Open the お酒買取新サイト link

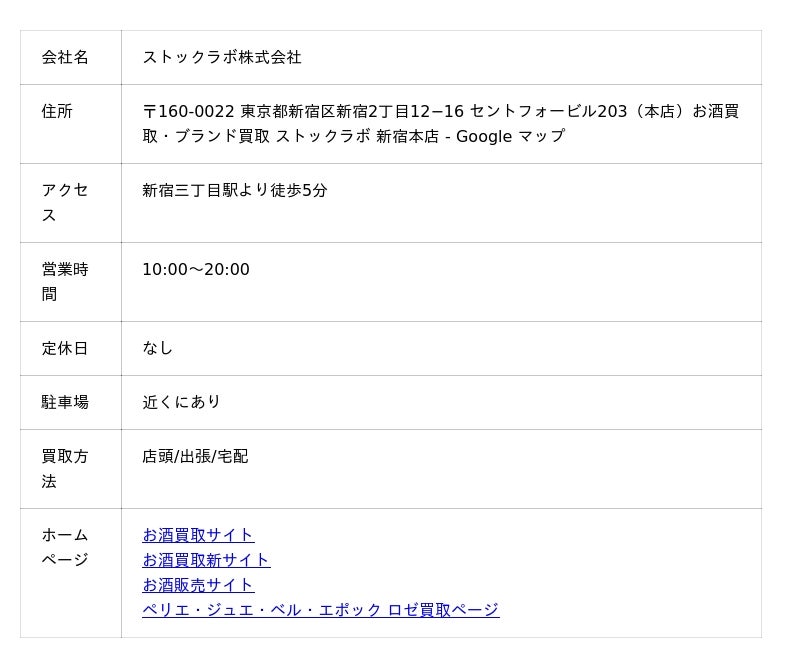[206, 560]
